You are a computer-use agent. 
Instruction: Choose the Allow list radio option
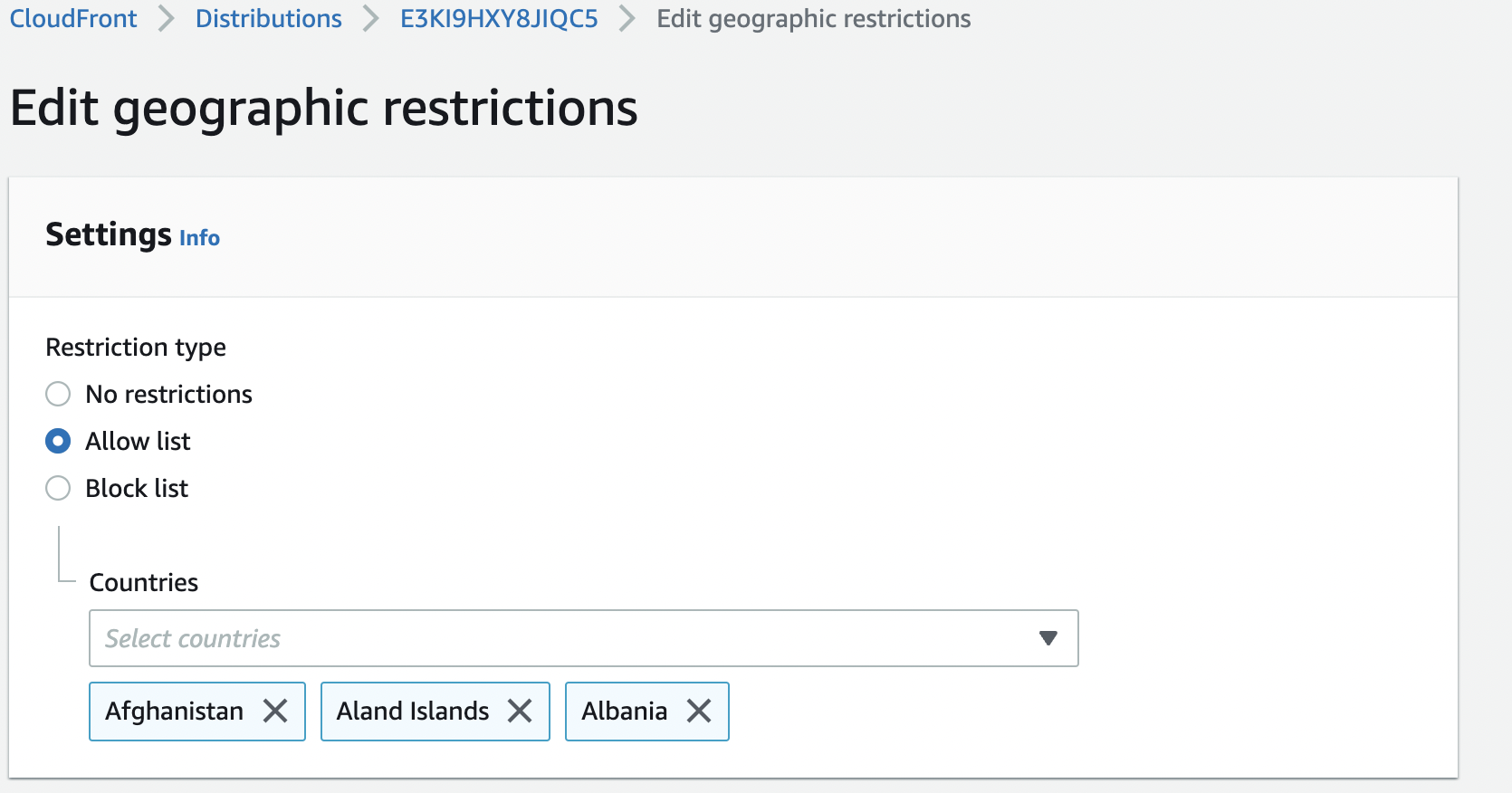(58, 442)
